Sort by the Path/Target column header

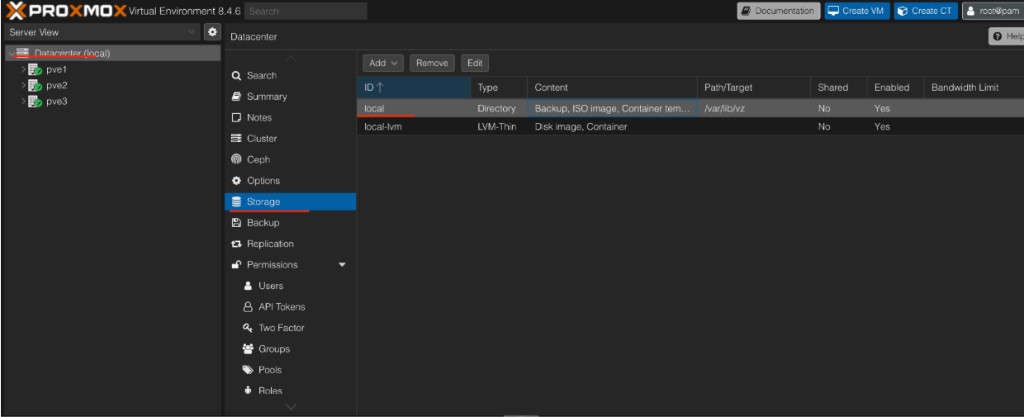(754, 87)
